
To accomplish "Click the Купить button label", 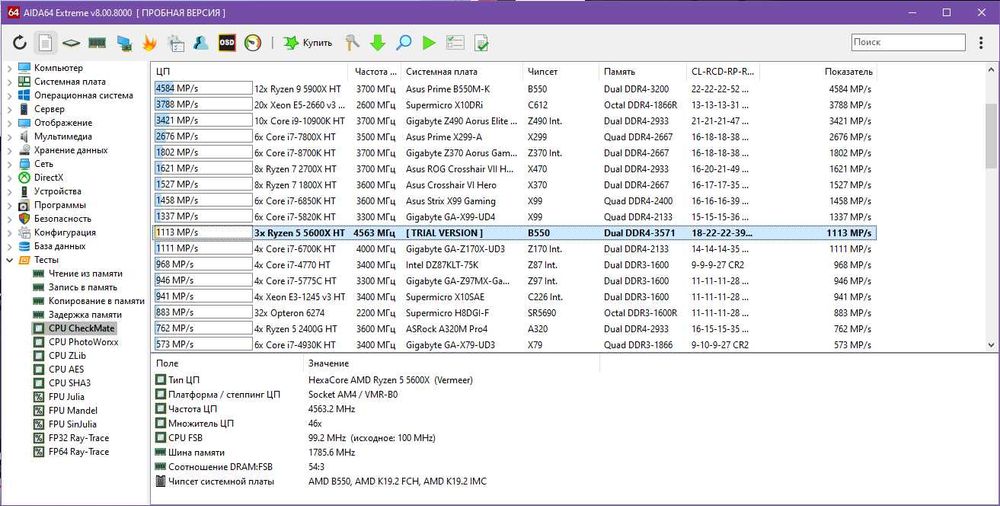I will pos(317,43).
